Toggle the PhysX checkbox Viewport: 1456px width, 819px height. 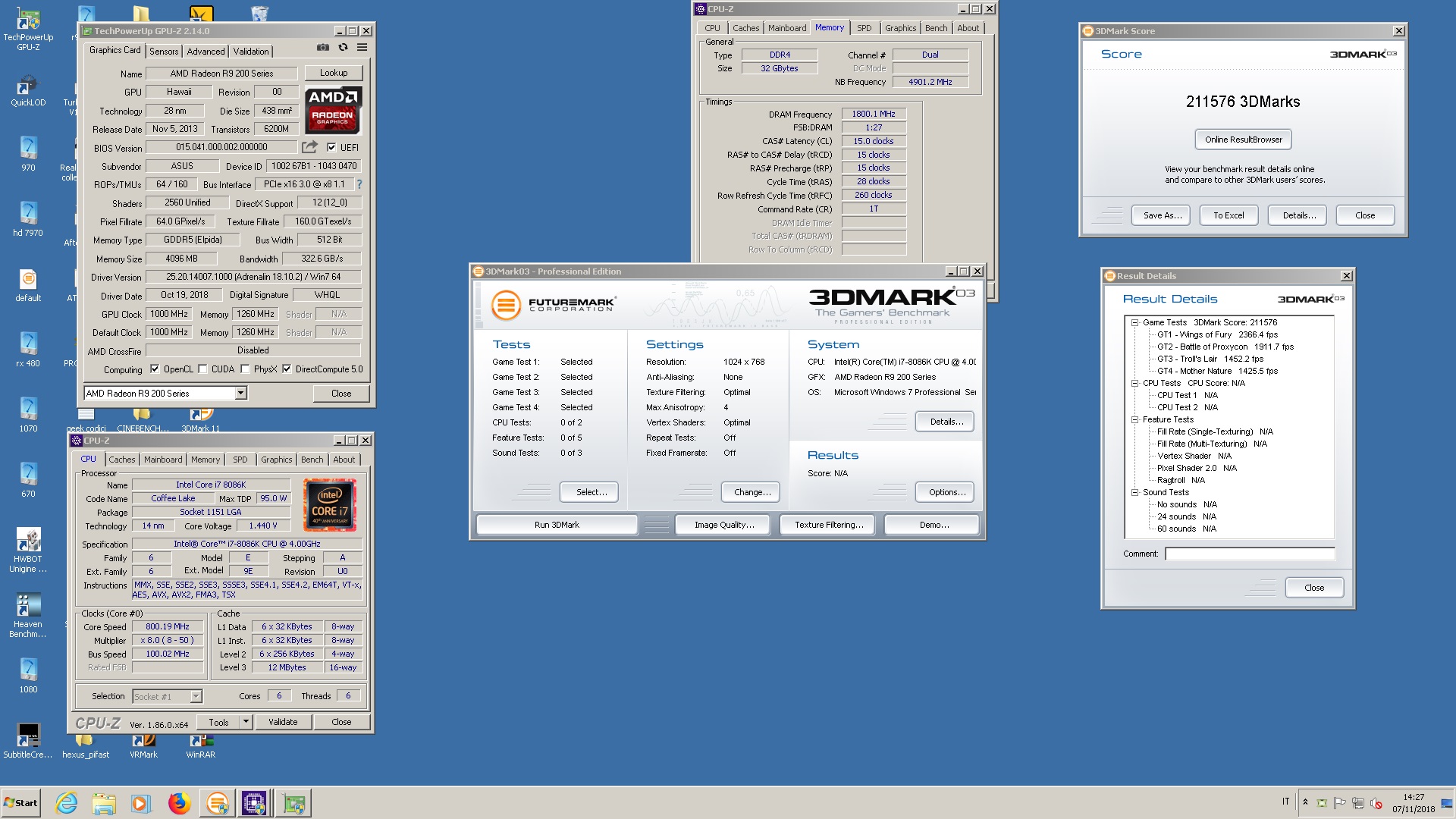(x=245, y=369)
